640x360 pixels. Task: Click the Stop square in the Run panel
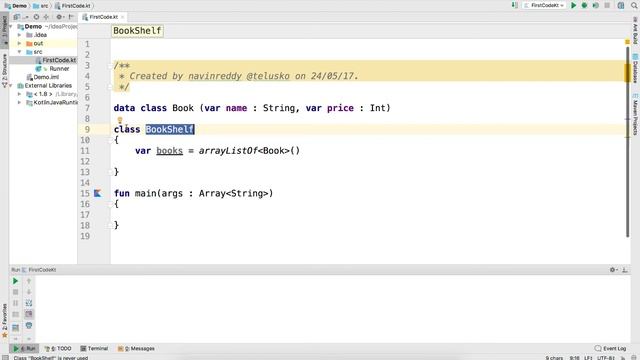click(16, 292)
